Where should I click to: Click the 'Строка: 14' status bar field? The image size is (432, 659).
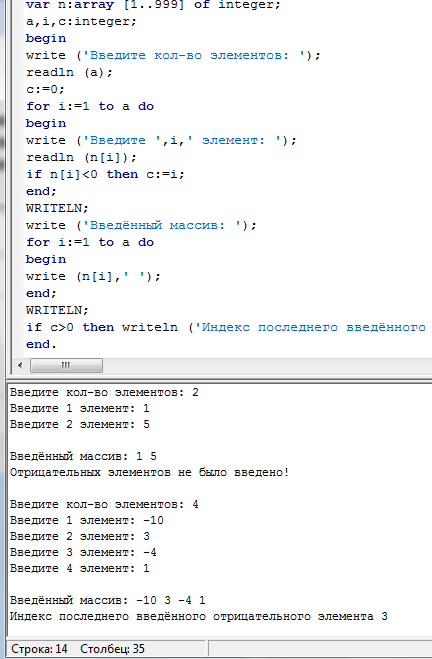point(40,649)
